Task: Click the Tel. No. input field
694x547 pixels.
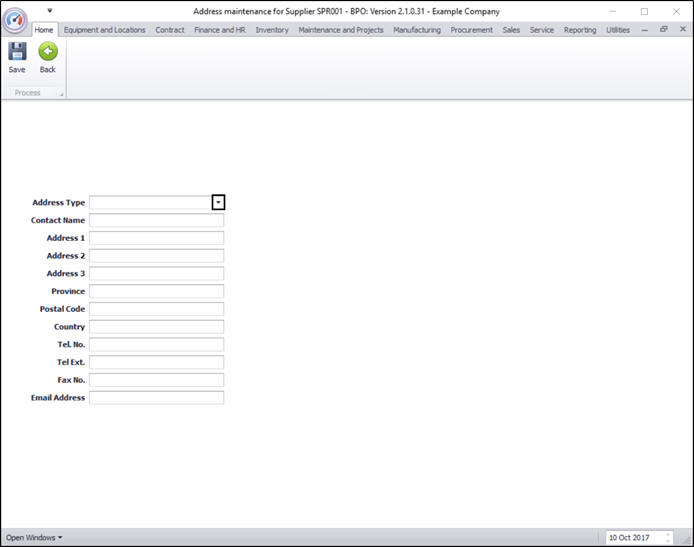Action: coord(157,344)
